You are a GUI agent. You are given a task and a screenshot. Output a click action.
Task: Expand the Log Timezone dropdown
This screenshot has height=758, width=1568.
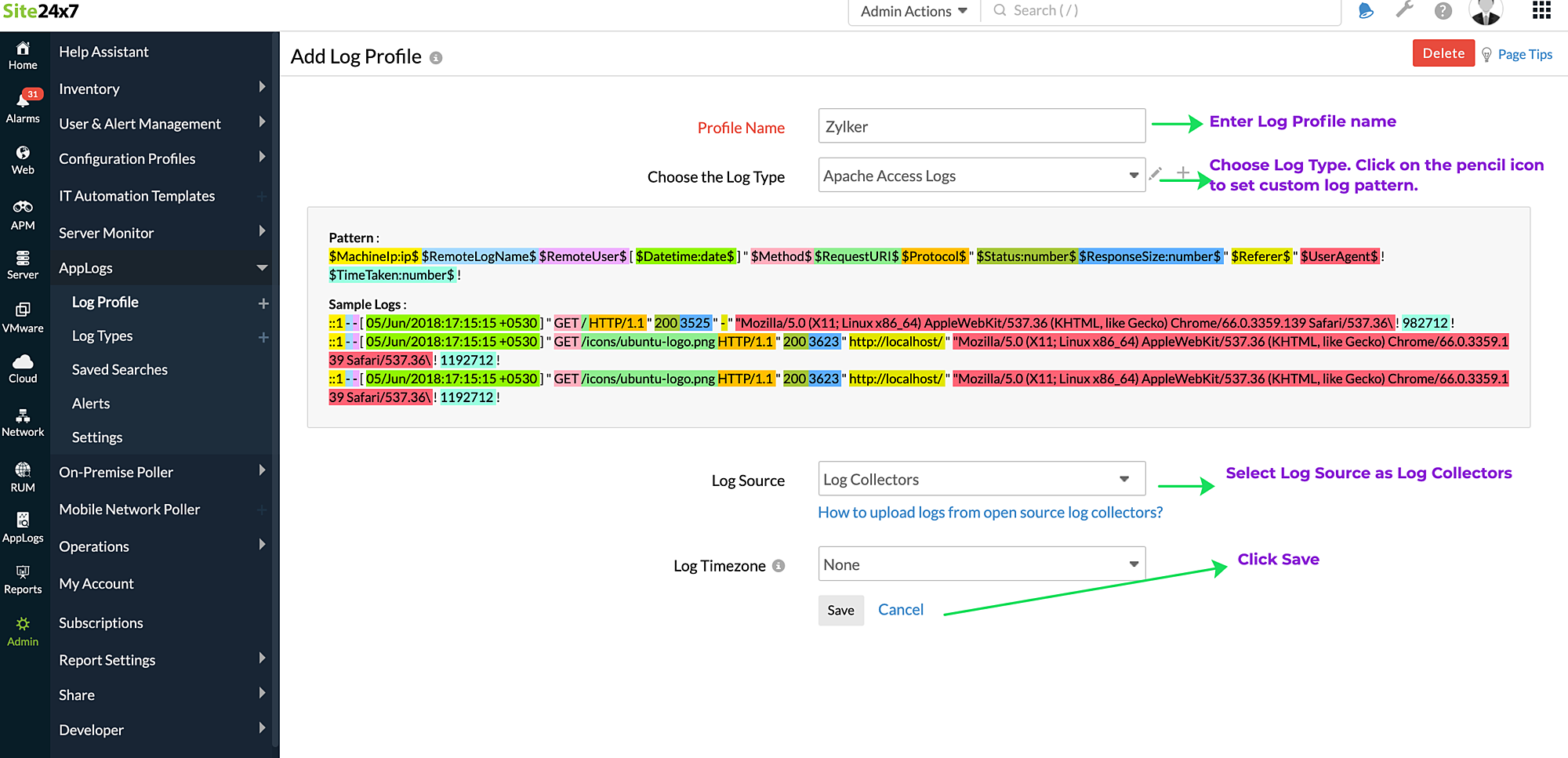click(981, 564)
